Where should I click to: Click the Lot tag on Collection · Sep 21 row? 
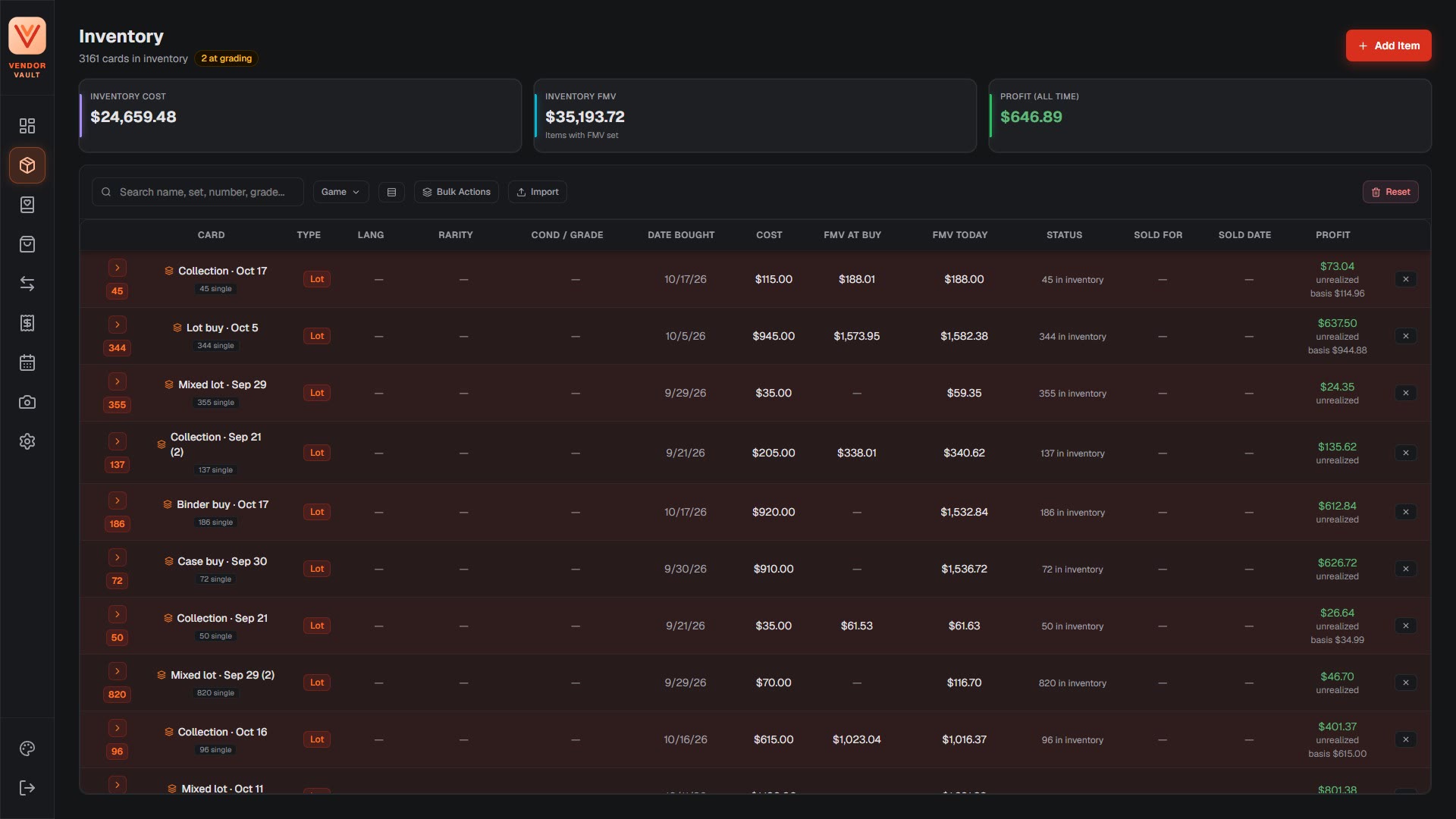(317, 626)
